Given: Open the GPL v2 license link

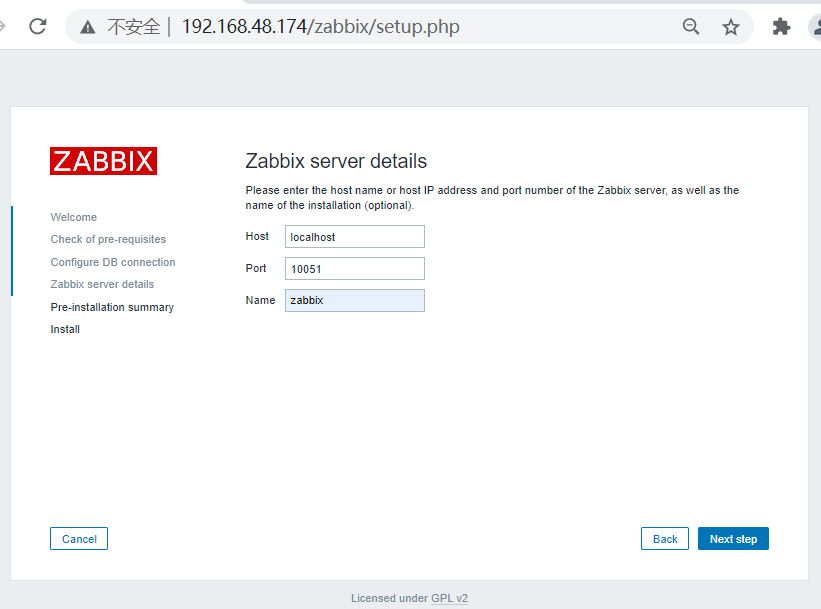Looking at the screenshot, I should (x=449, y=598).
